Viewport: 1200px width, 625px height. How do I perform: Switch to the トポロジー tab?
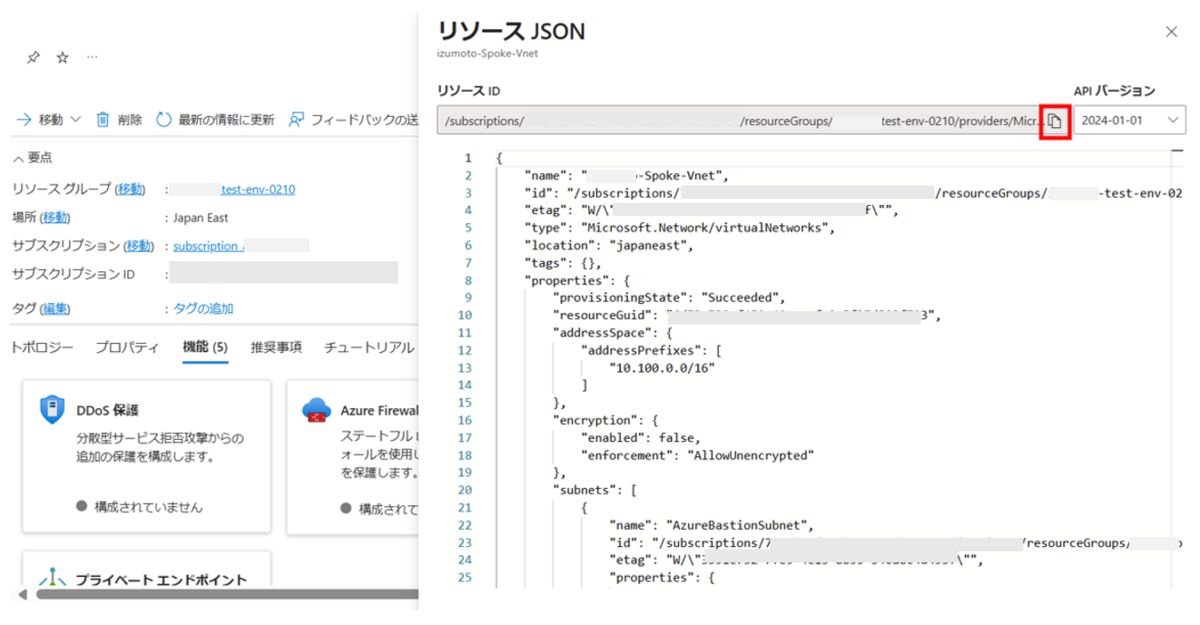point(42,347)
